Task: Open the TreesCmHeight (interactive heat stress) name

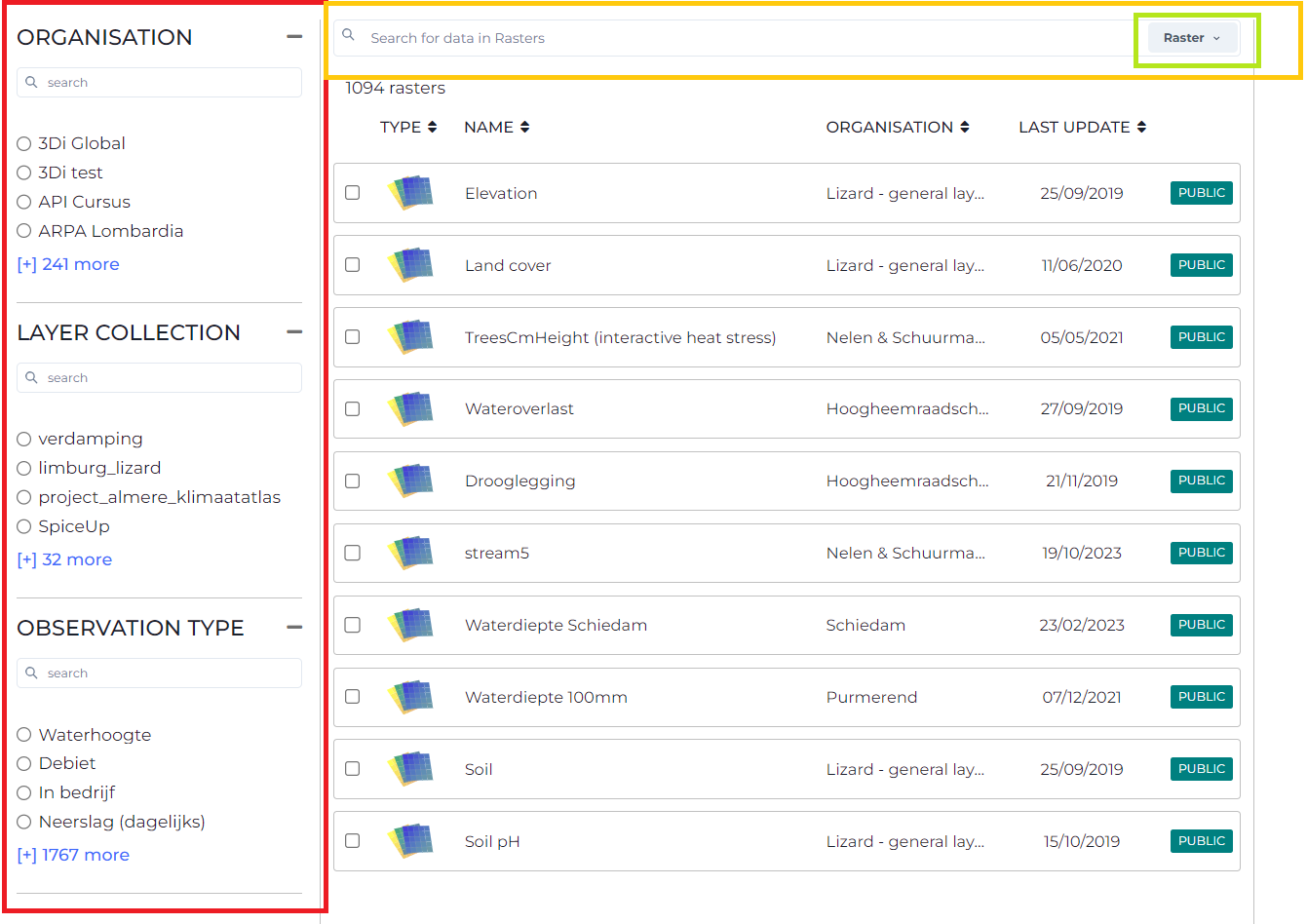Action: click(621, 337)
